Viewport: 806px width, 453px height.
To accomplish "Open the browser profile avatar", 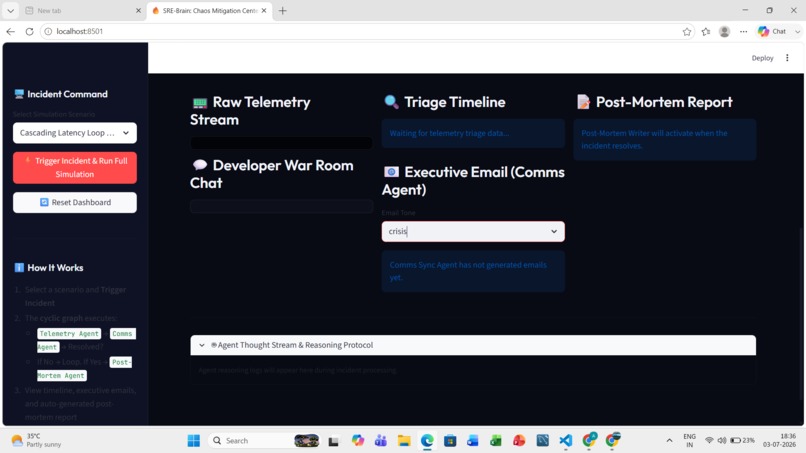I will 725,31.
